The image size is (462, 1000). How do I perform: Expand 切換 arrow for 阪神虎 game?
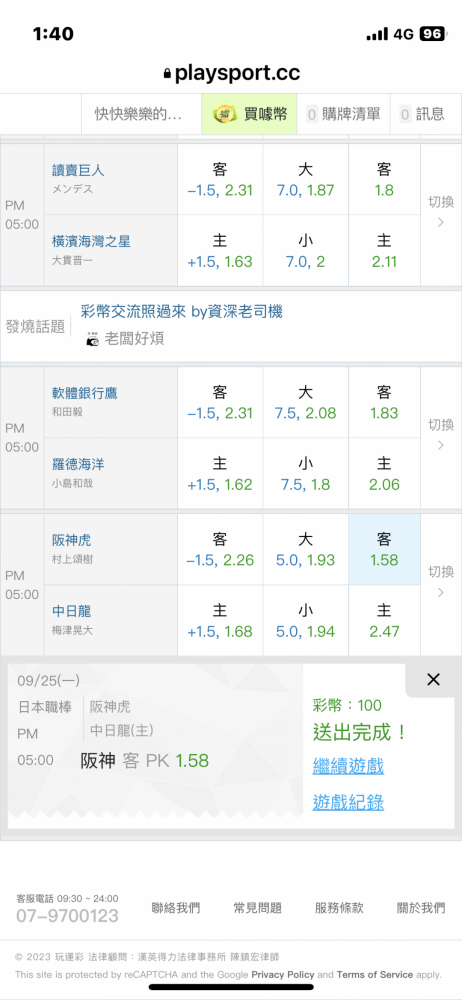tap(441, 584)
